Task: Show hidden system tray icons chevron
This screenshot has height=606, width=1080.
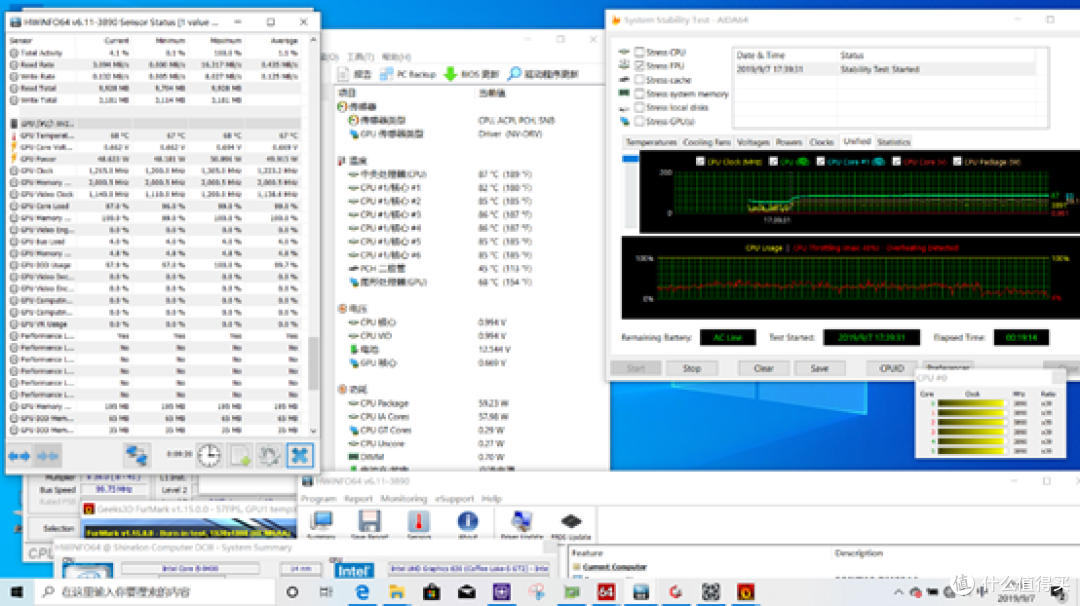Action: pyautogui.click(x=898, y=592)
